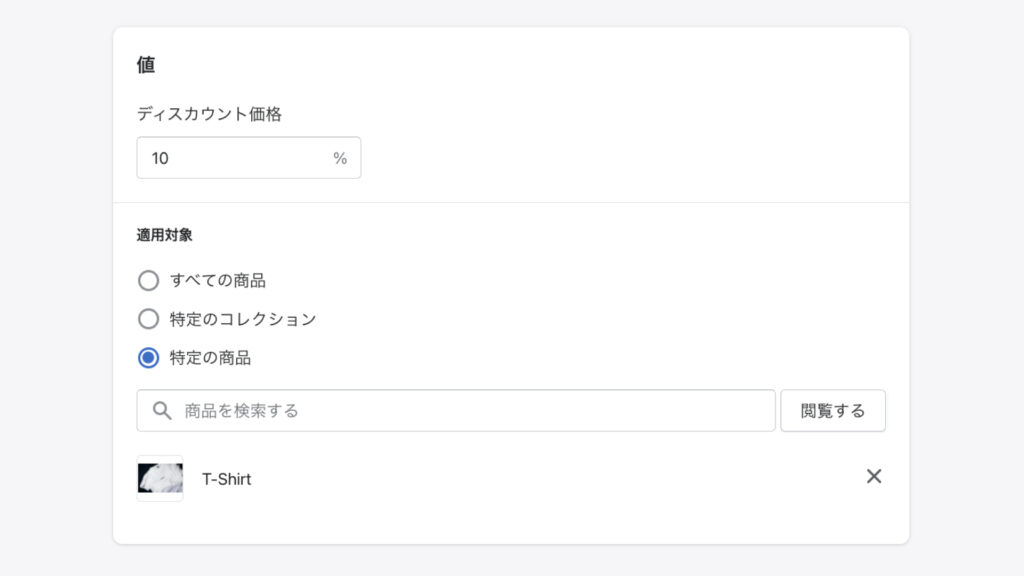1024x576 pixels.
Task: Click the 商品を検索する search field
Action: pos(456,411)
